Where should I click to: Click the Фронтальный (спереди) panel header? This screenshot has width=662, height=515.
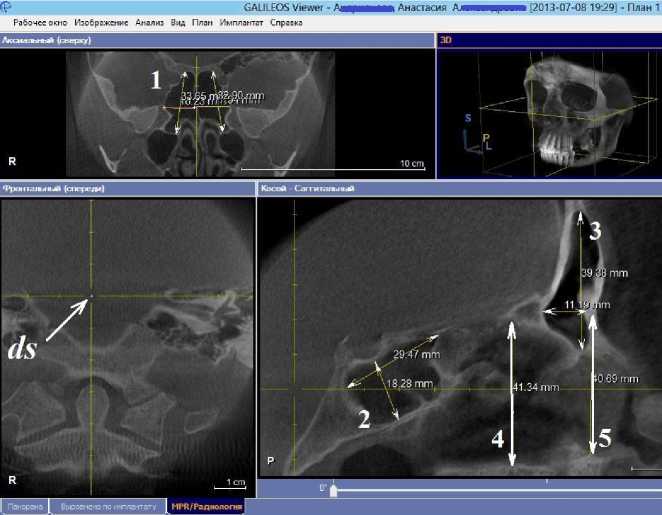tap(128, 188)
